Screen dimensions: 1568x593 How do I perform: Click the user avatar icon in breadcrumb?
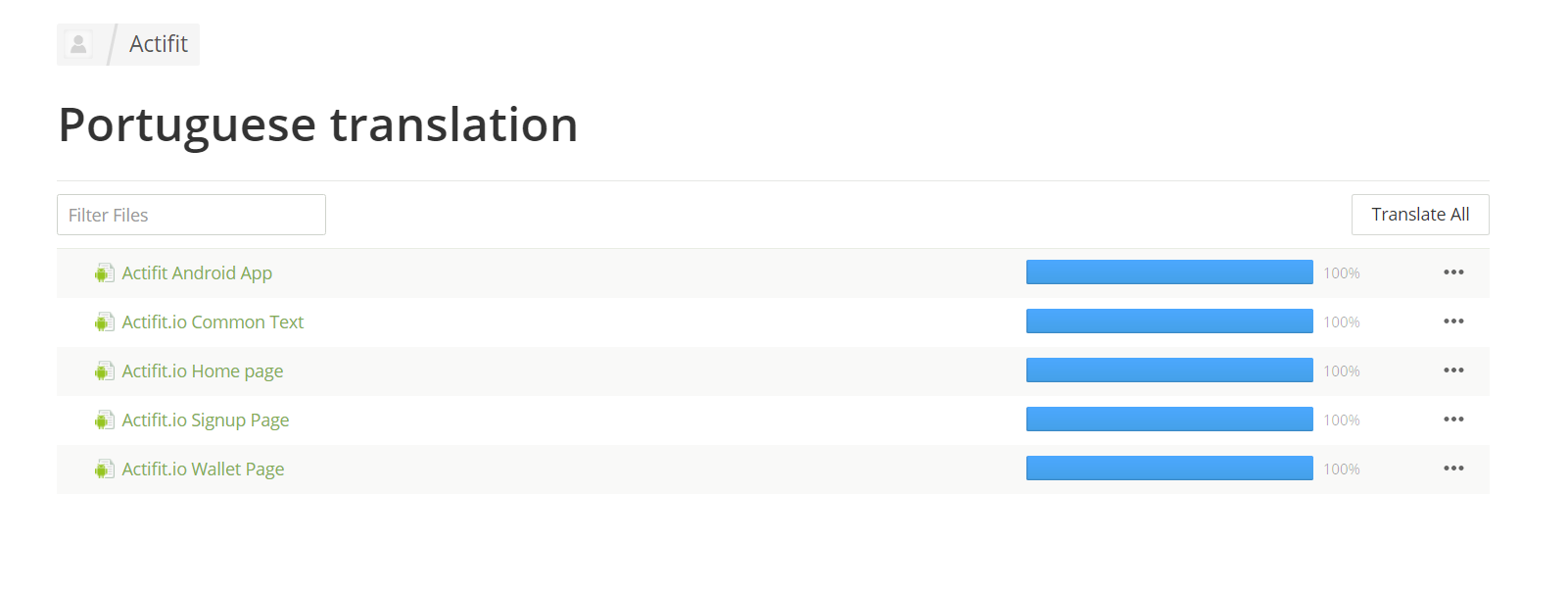coord(78,44)
